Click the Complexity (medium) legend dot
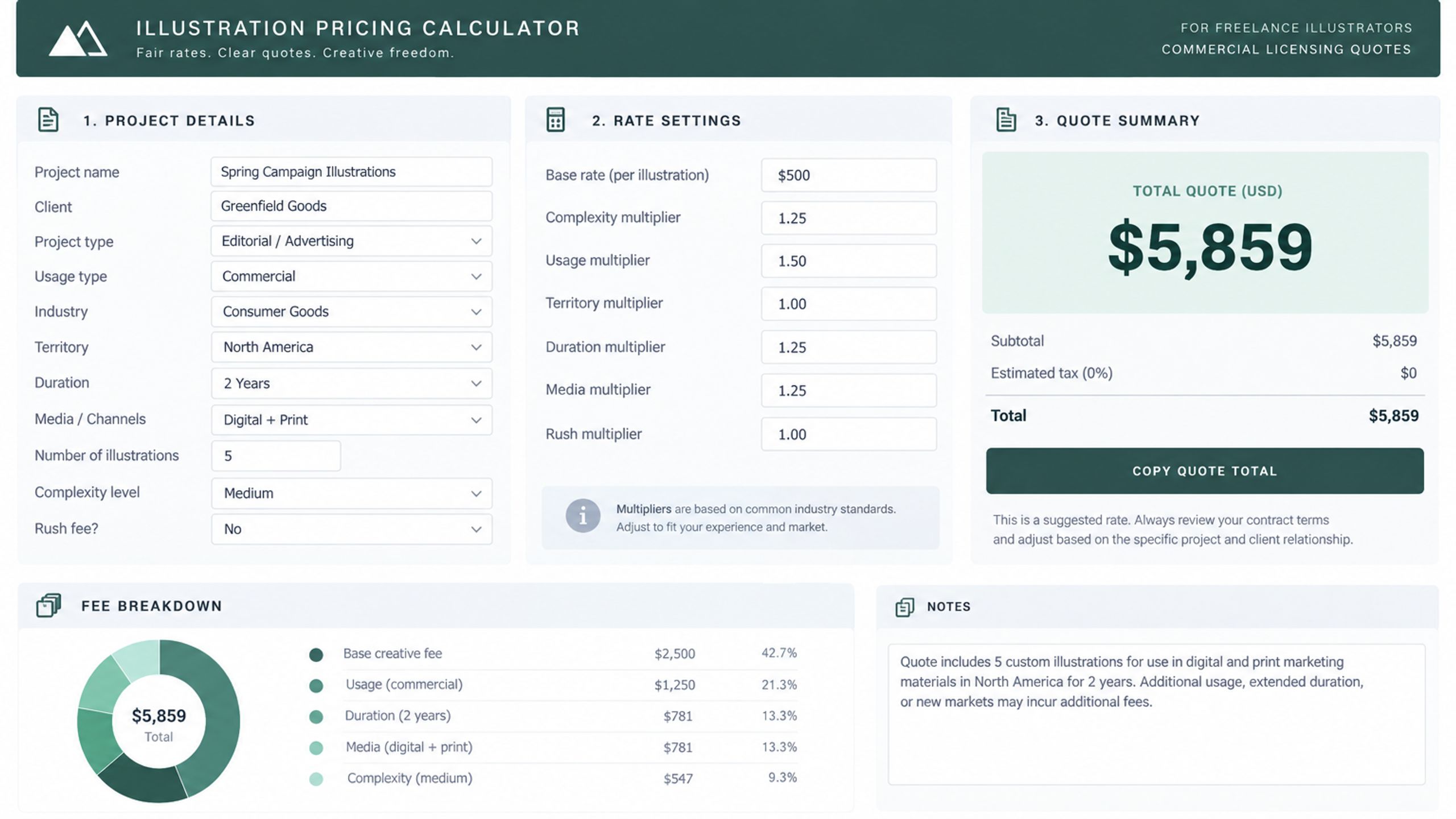The image size is (1456, 819). [316, 779]
